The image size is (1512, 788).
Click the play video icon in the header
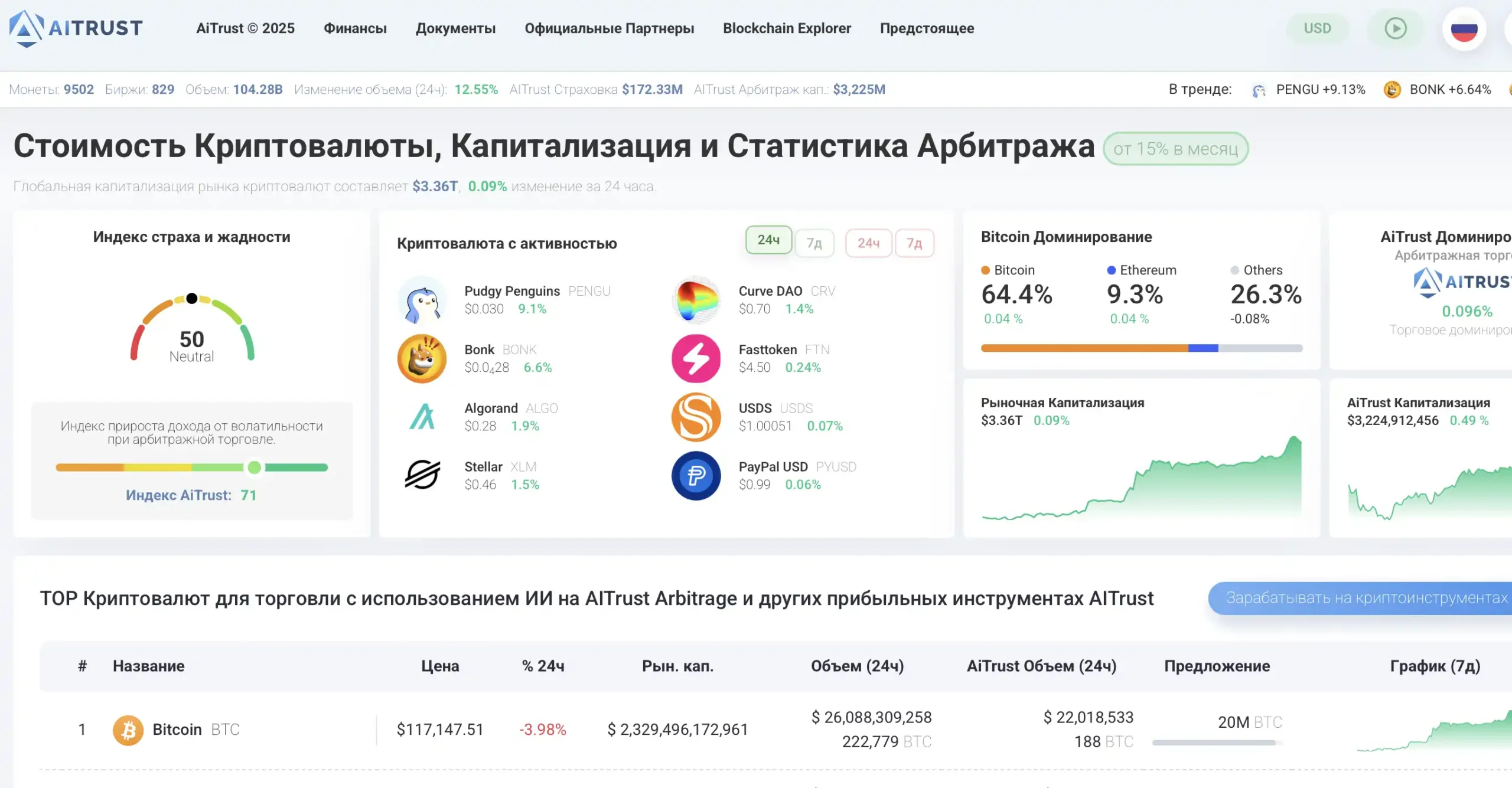1396,28
